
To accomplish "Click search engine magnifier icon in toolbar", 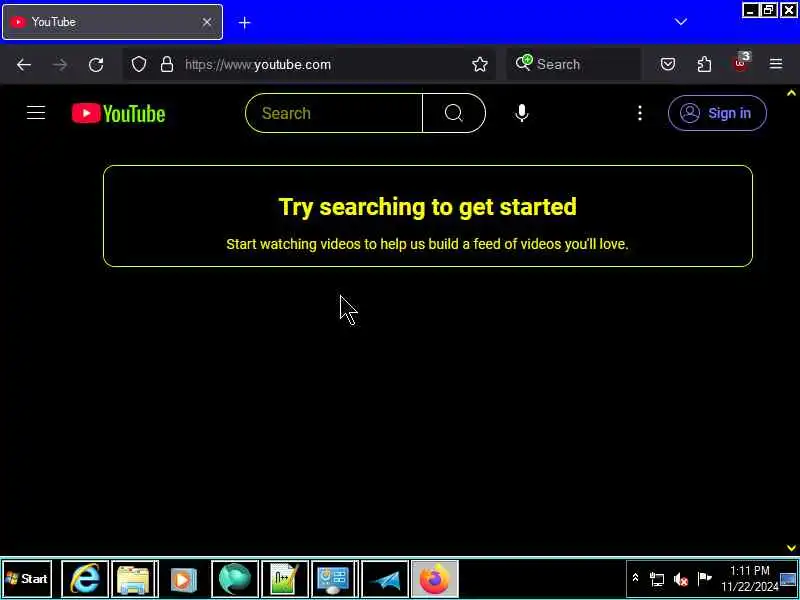I will 523,63.
